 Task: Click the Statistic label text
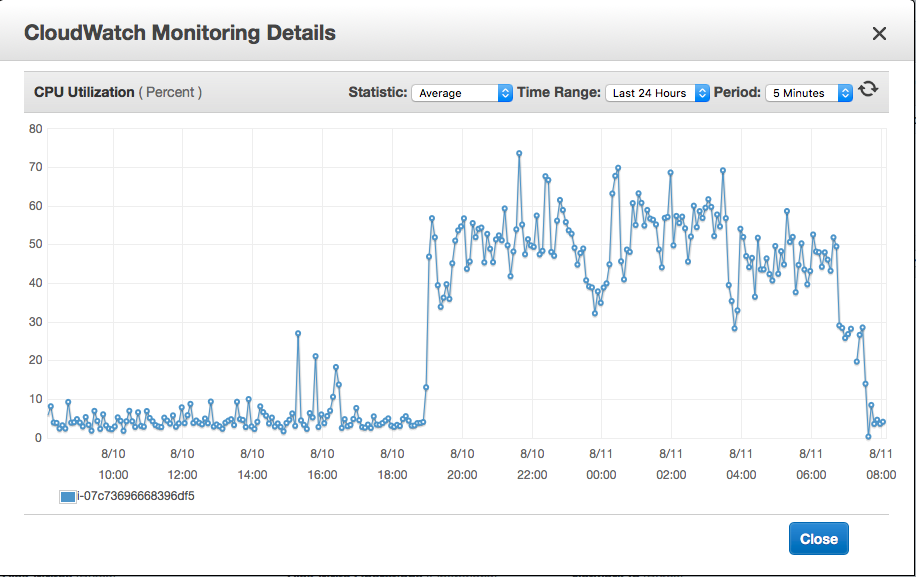(x=377, y=92)
